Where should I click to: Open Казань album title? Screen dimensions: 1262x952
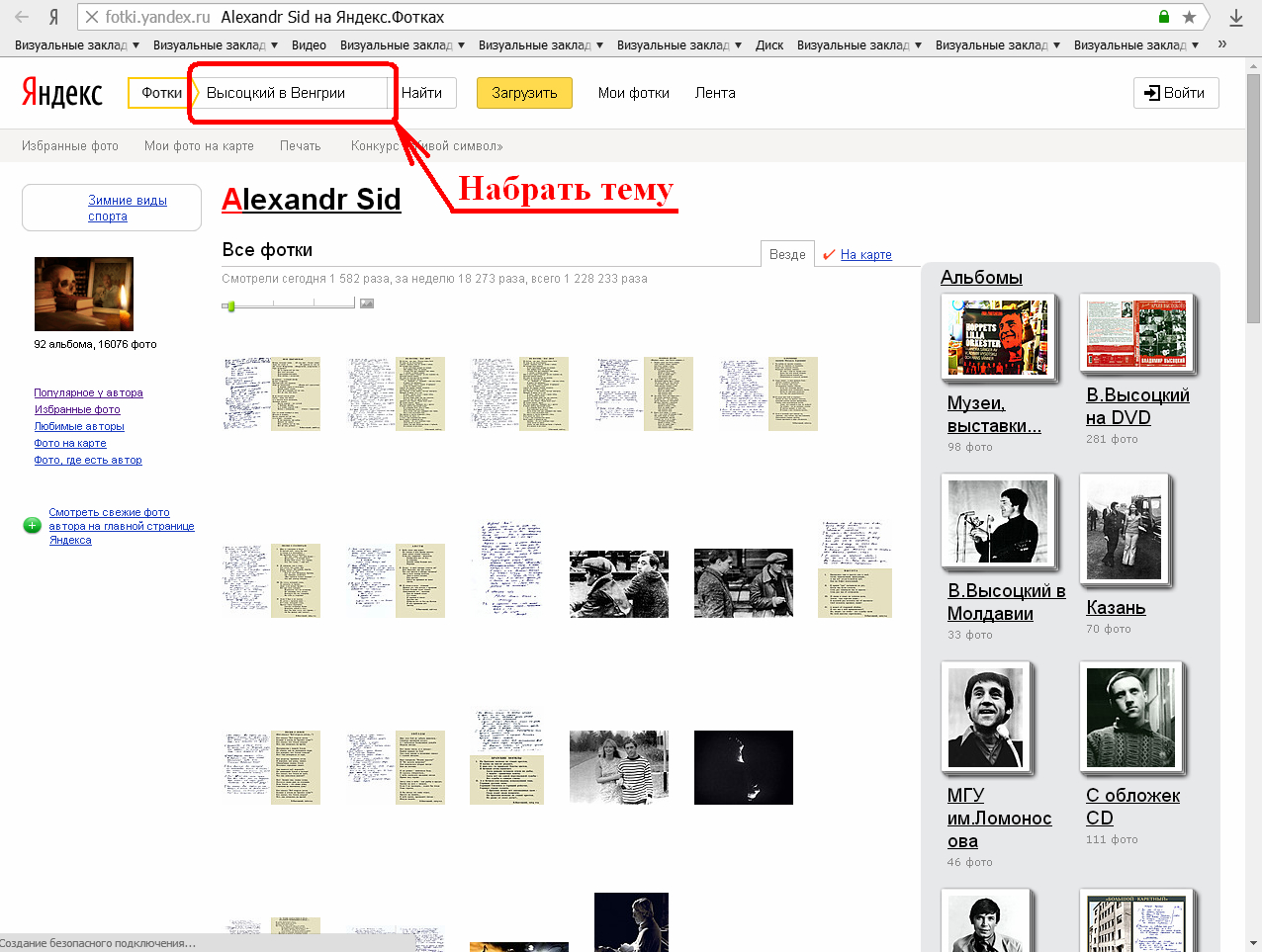point(1116,607)
